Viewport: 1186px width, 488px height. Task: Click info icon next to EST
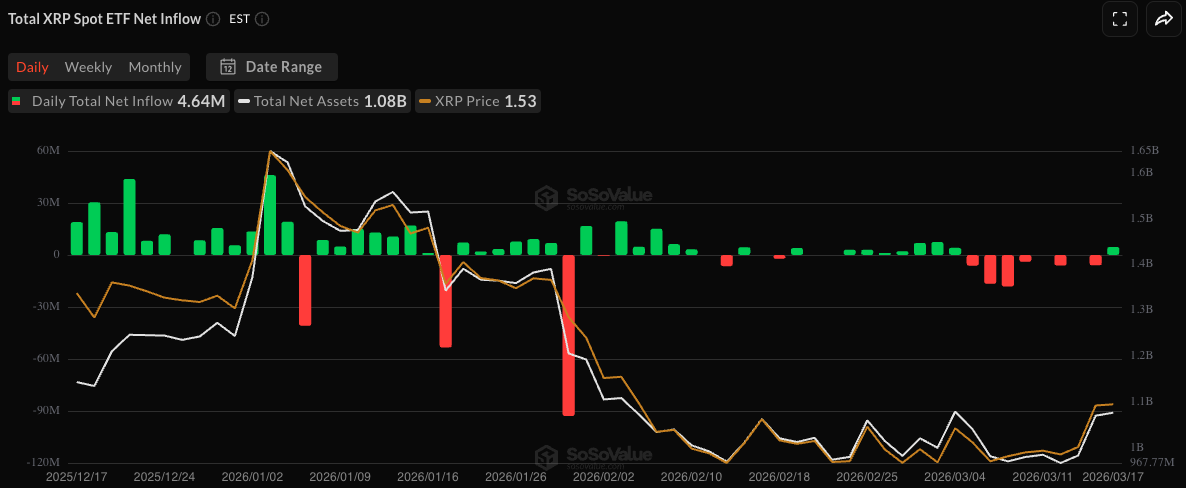tap(262, 19)
